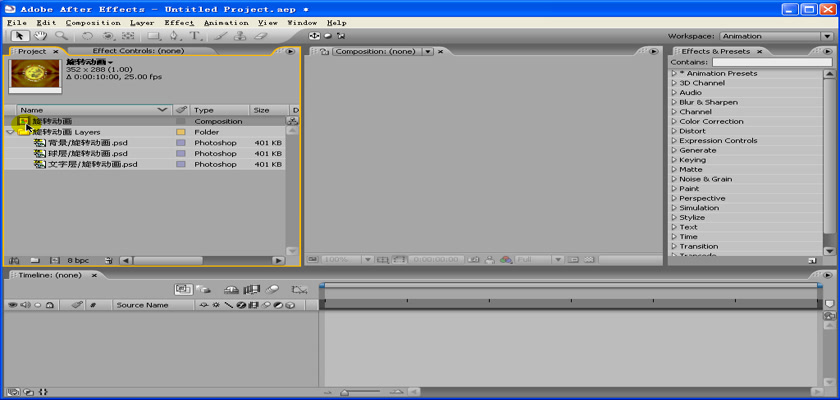The width and height of the screenshot is (840, 400).
Task: Click the Live Update button in Timeline
Action: [183, 289]
